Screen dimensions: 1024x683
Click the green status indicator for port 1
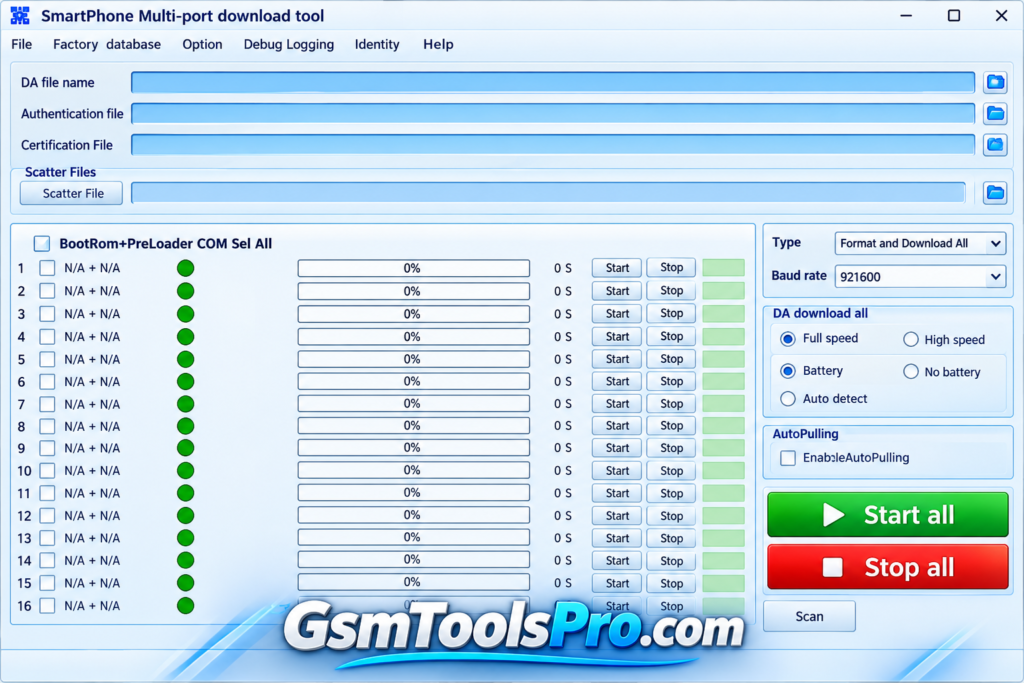tap(185, 268)
